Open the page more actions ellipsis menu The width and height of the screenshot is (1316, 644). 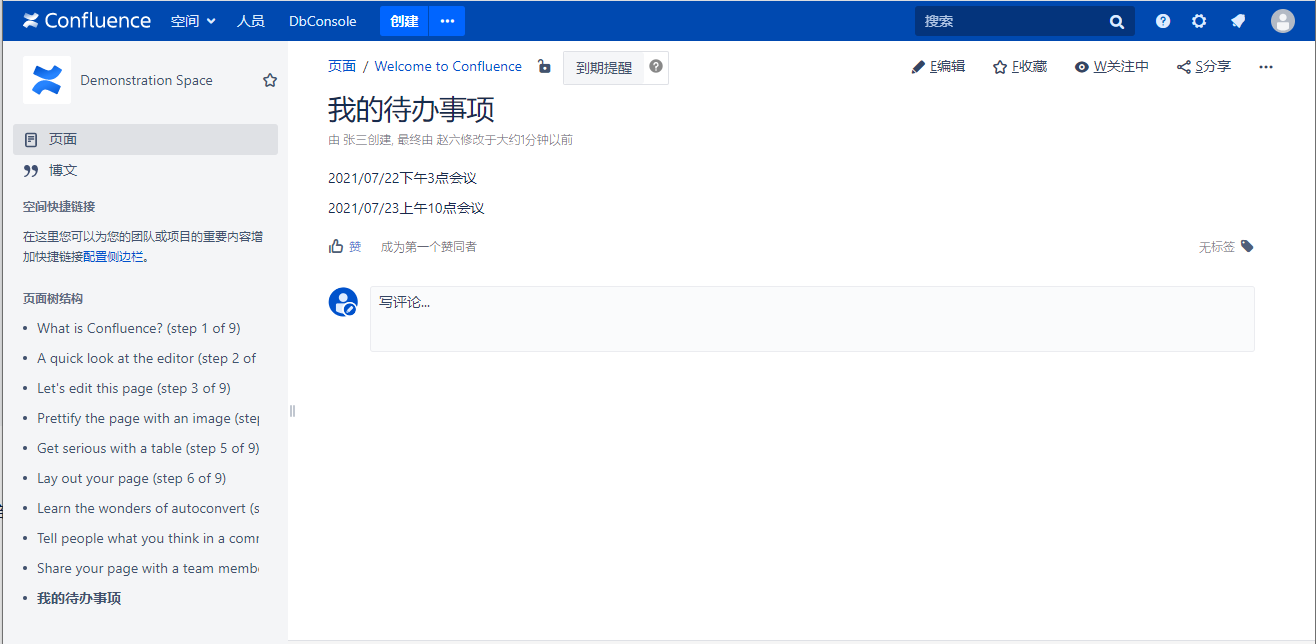click(x=1266, y=67)
